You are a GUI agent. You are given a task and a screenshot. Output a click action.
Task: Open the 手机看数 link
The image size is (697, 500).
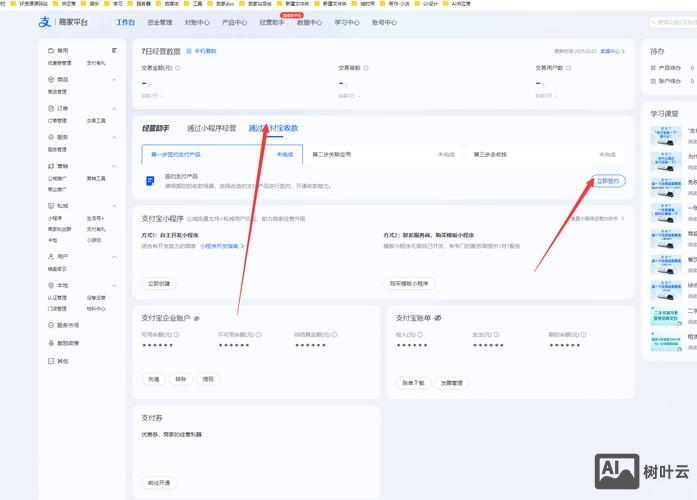(201, 51)
